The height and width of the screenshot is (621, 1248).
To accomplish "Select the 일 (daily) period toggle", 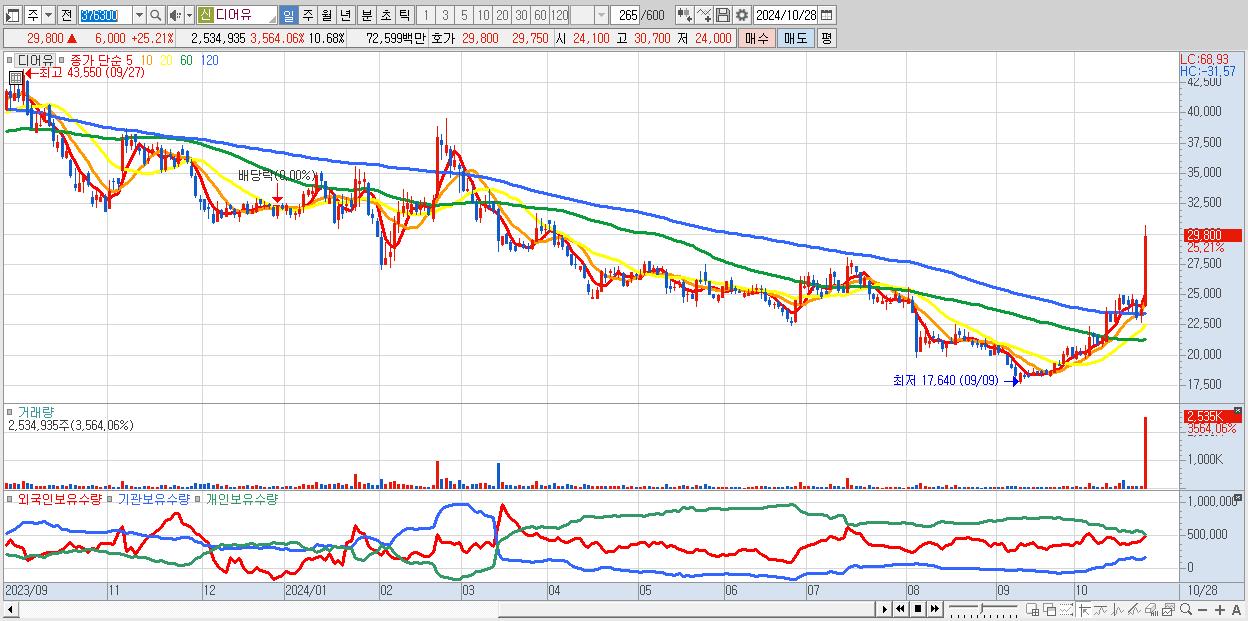I will tap(288, 16).
